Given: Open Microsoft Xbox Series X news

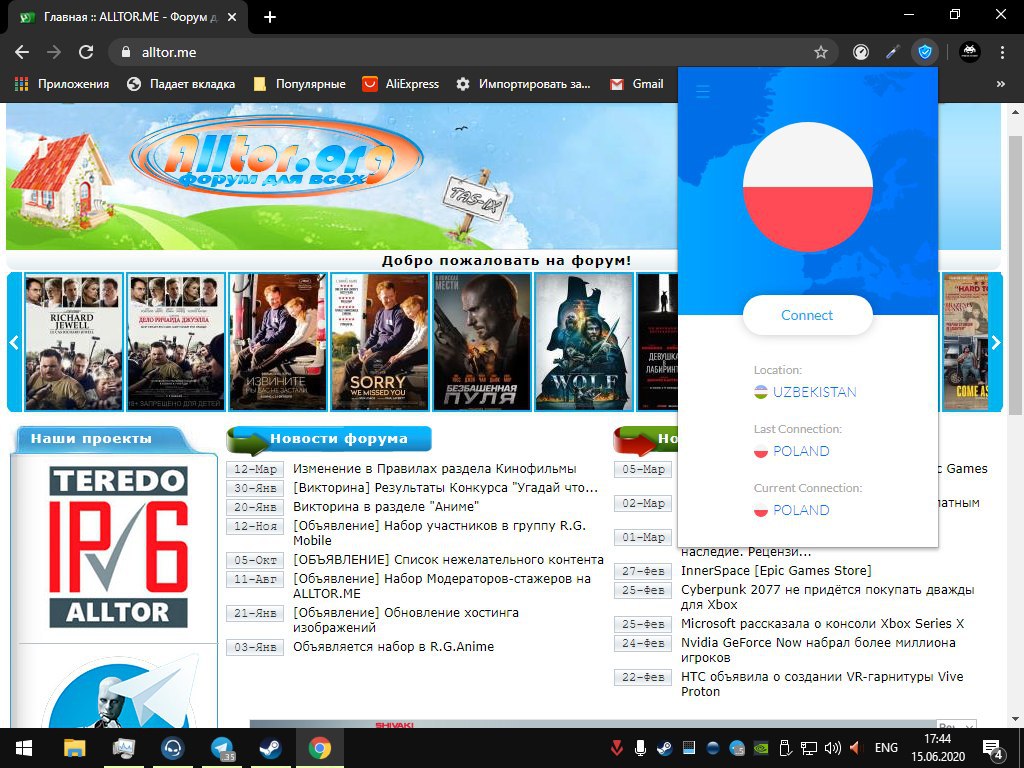Looking at the screenshot, I should point(822,624).
